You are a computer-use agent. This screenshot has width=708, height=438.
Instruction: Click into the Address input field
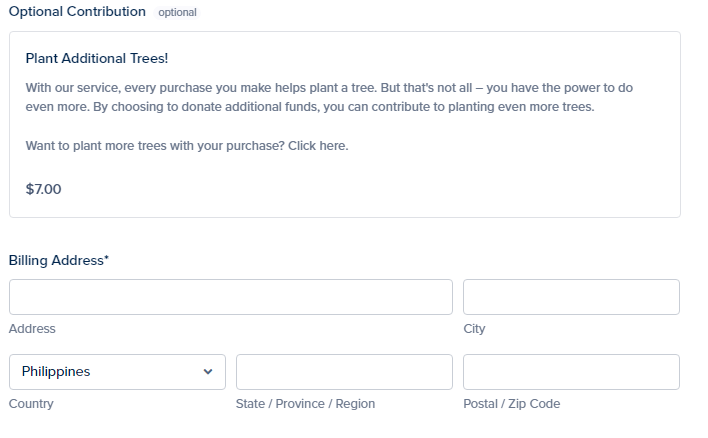pyautogui.click(x=230, y=297)
